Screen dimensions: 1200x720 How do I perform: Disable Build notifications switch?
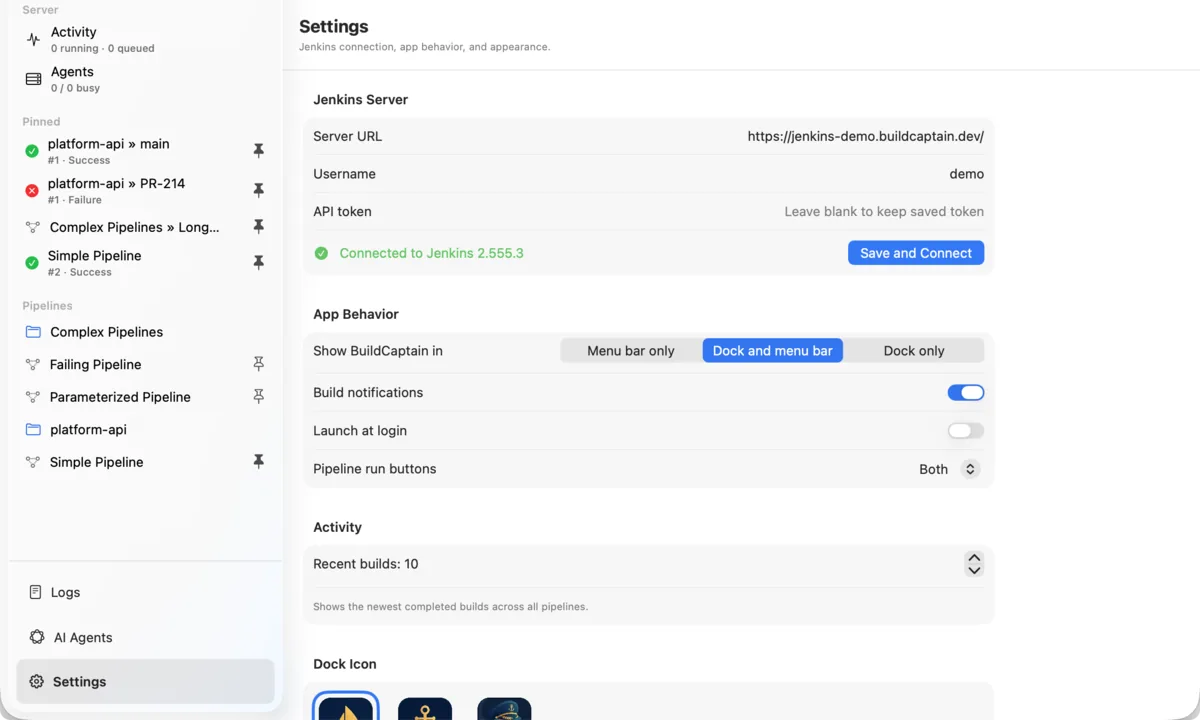coord(966,393)
